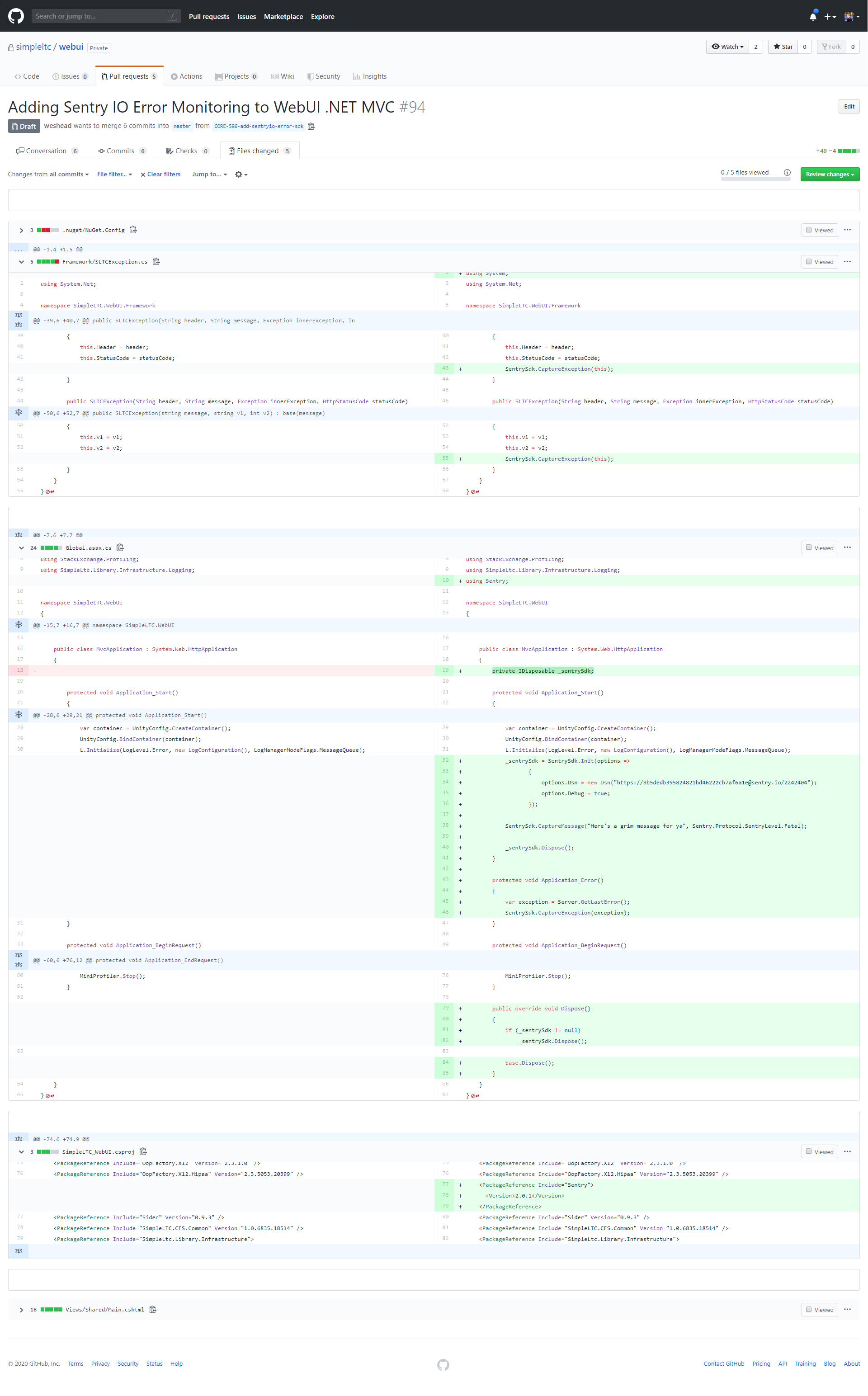The height and width of the screenshot is (1396, 868).
Task: Check Viewed for SimpleLTC_WebUI.csproj
Action: 808,1151
